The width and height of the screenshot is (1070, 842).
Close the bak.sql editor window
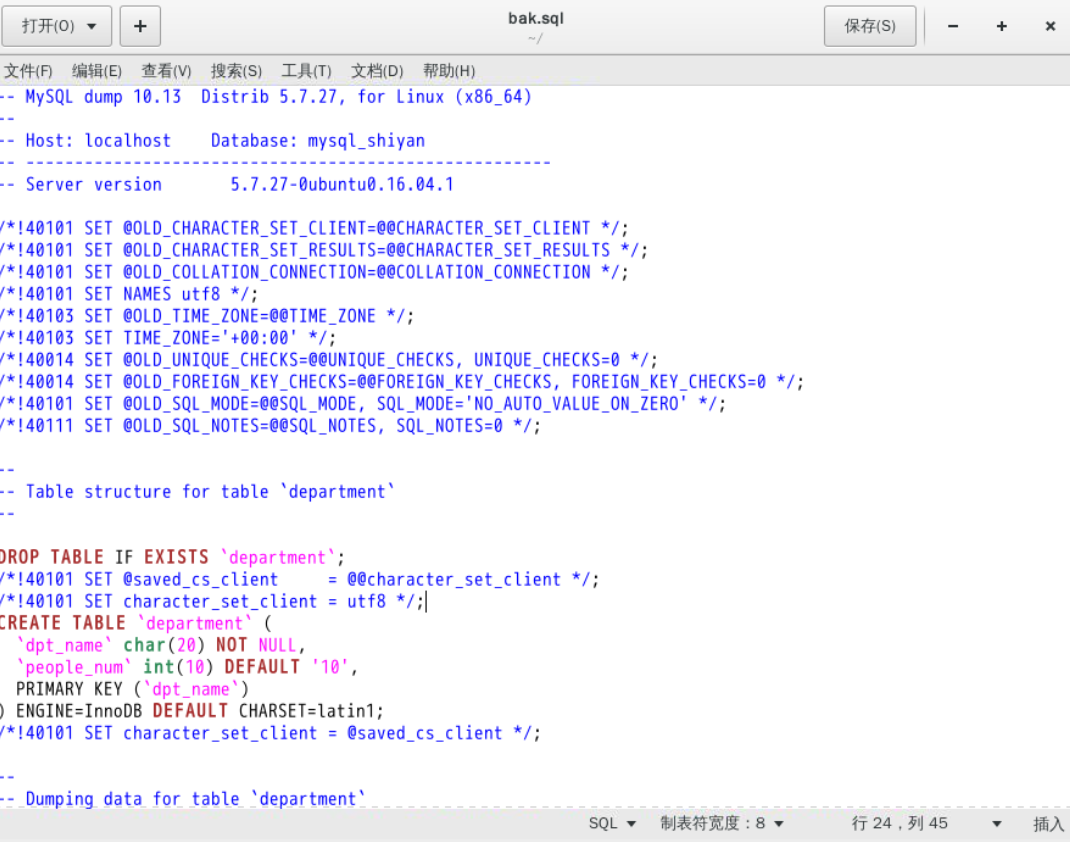pos(1050,26)
